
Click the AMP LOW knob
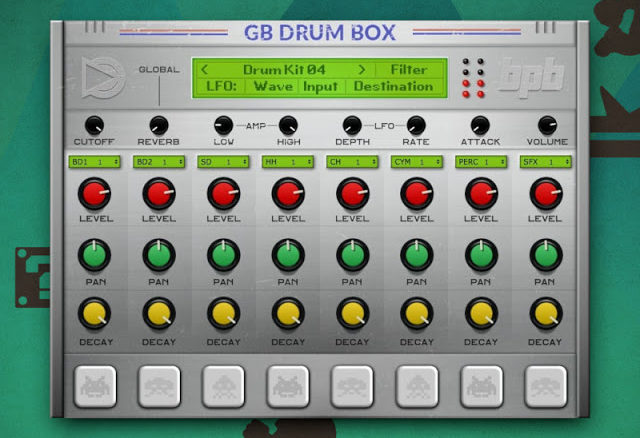pos(223,125)
